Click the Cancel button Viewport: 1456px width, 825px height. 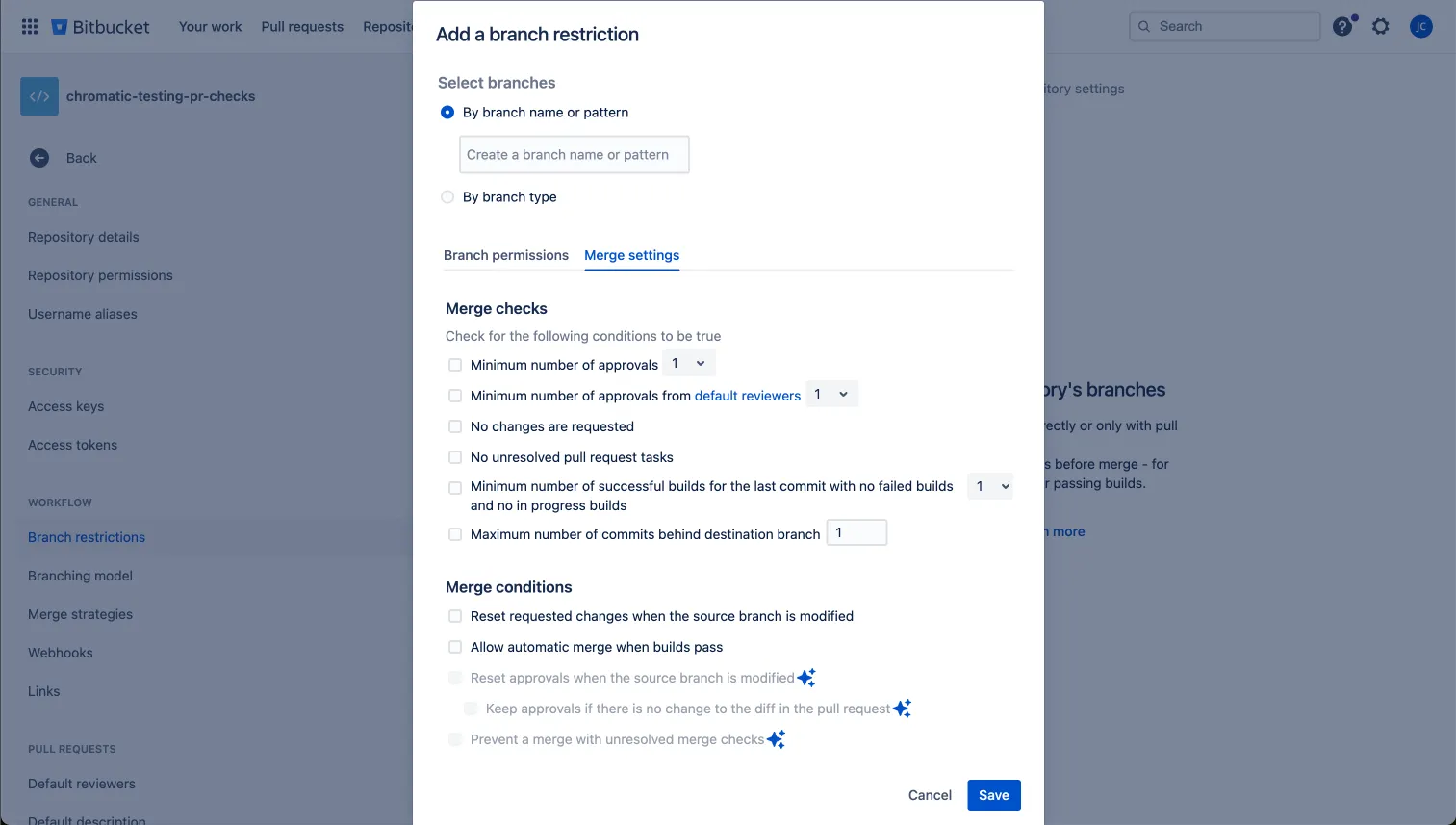tap(930, 795)
